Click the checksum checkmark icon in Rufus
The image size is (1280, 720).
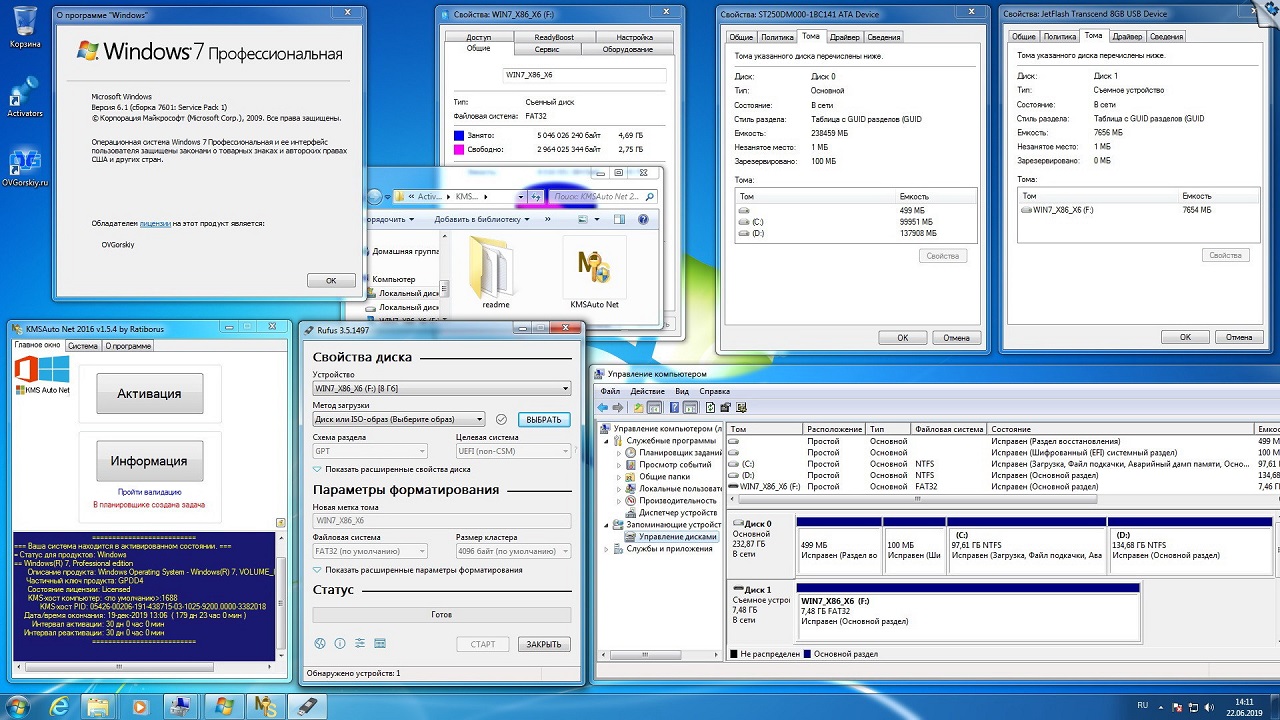tap(502, 419)
